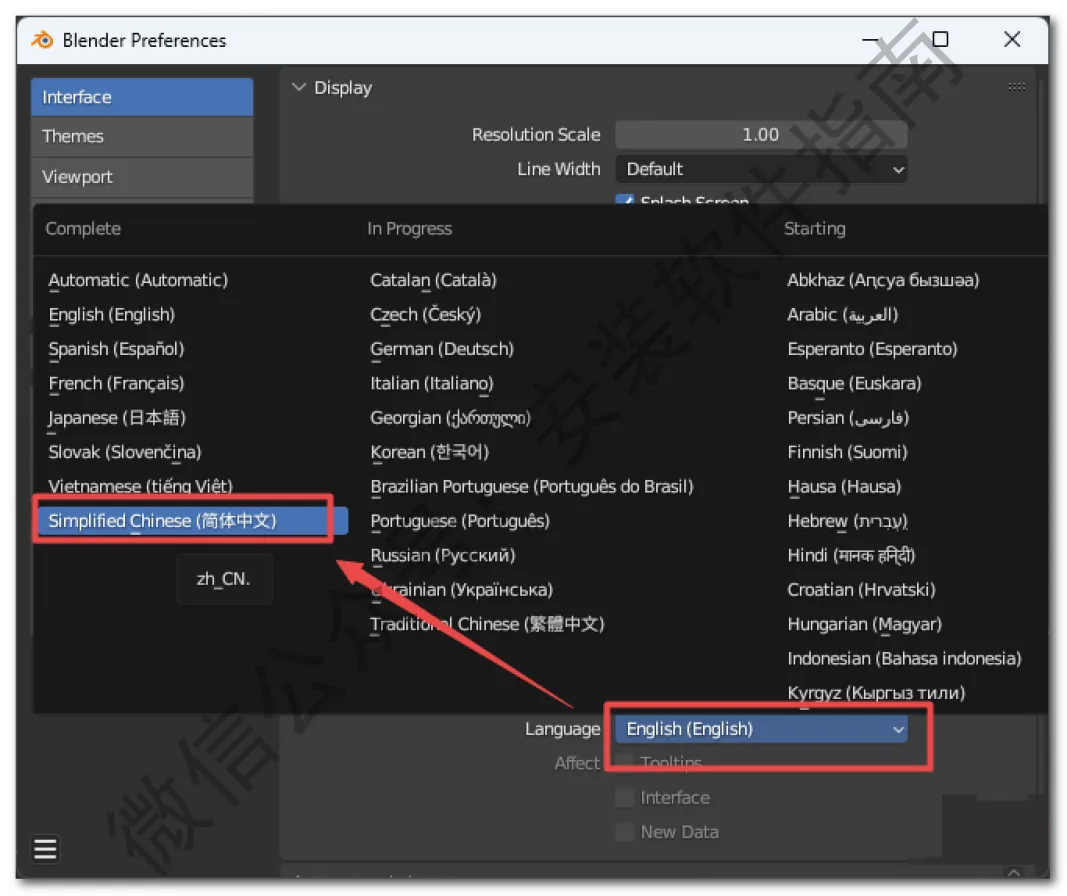The height and width of the screenshot is (896, 1067).
Task: Toggle the Interface affect checkbox
Action: coord(624,797)
